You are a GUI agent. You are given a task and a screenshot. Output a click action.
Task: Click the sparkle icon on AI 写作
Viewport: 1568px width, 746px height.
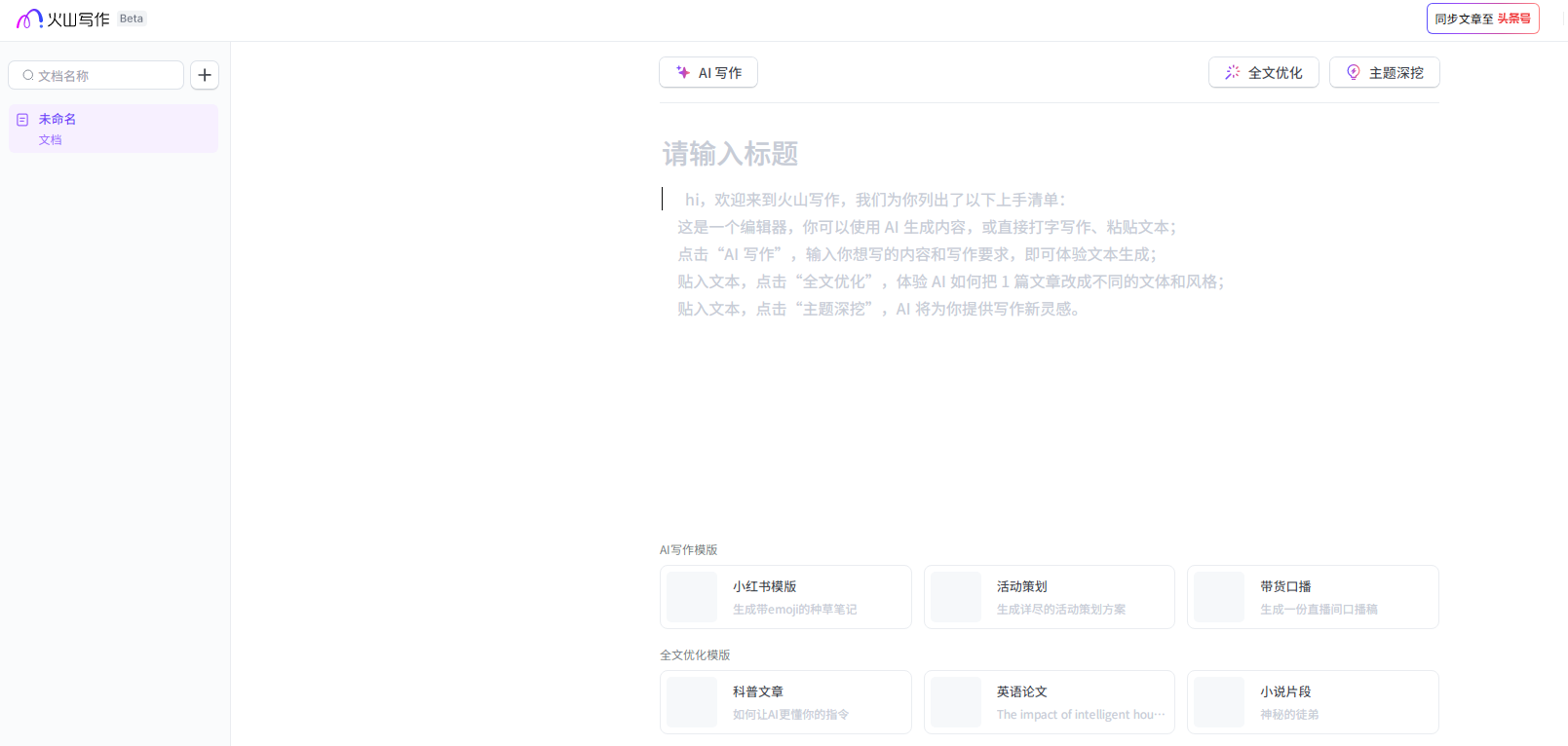click(683, 72)
